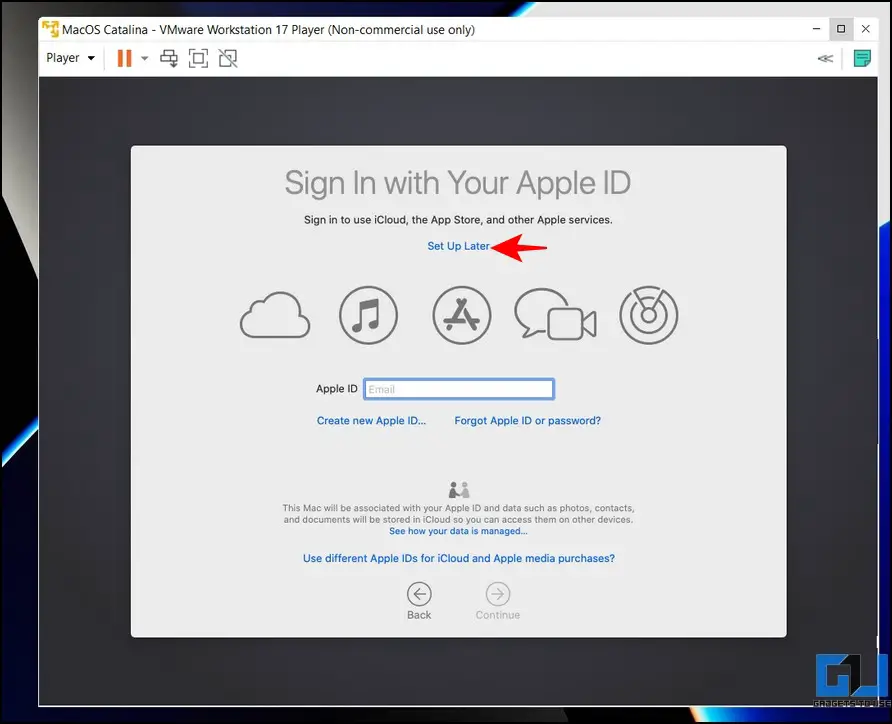892x724 pixels.
Task: Send Ctrl+Alt+Del to the virtual machine
Action: pyautogui.click(x=169, y=58)
